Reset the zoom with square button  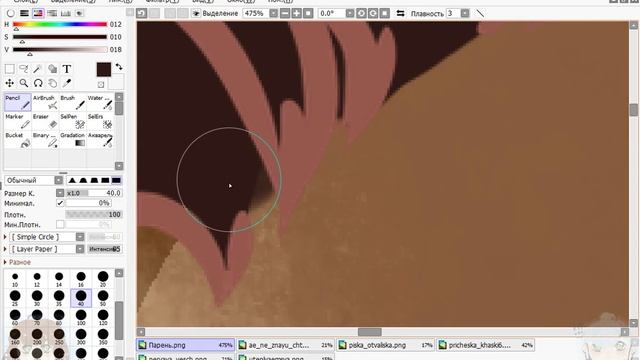(308, 13)
